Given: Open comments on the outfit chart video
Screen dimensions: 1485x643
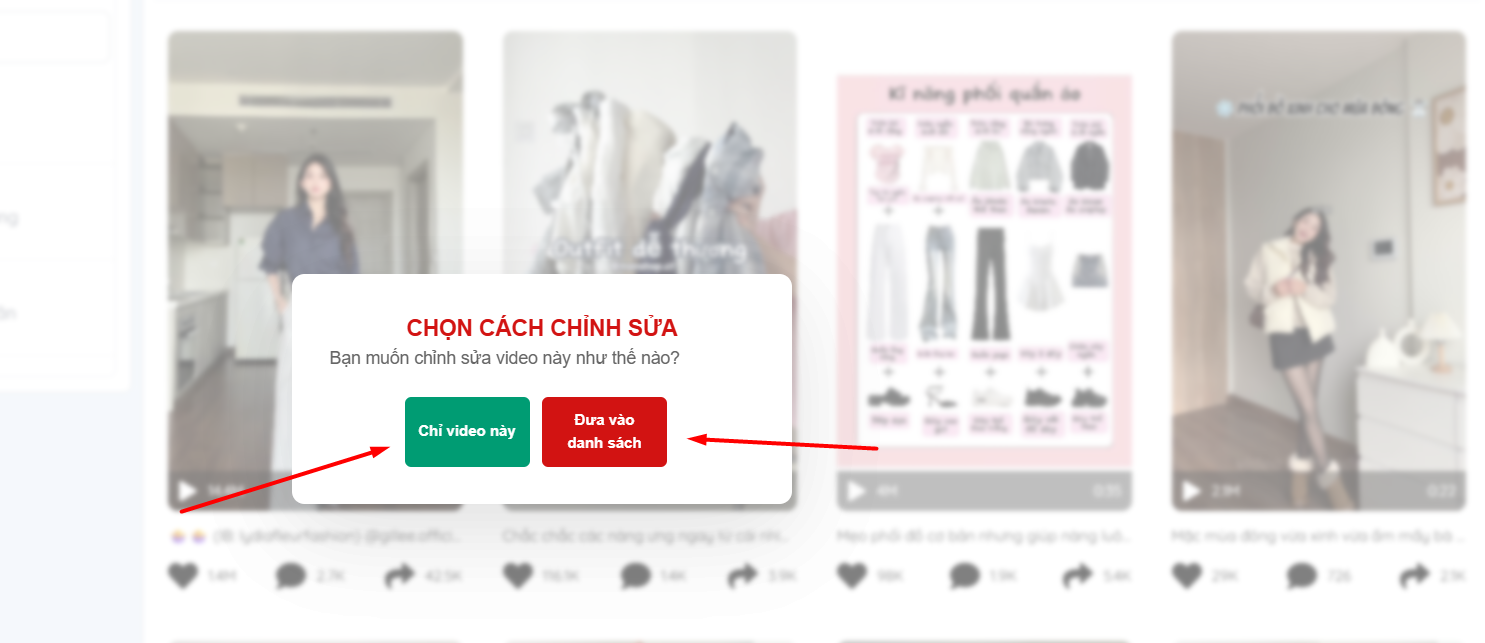Looking at the screenshot, I should click(x=965, y=576).
